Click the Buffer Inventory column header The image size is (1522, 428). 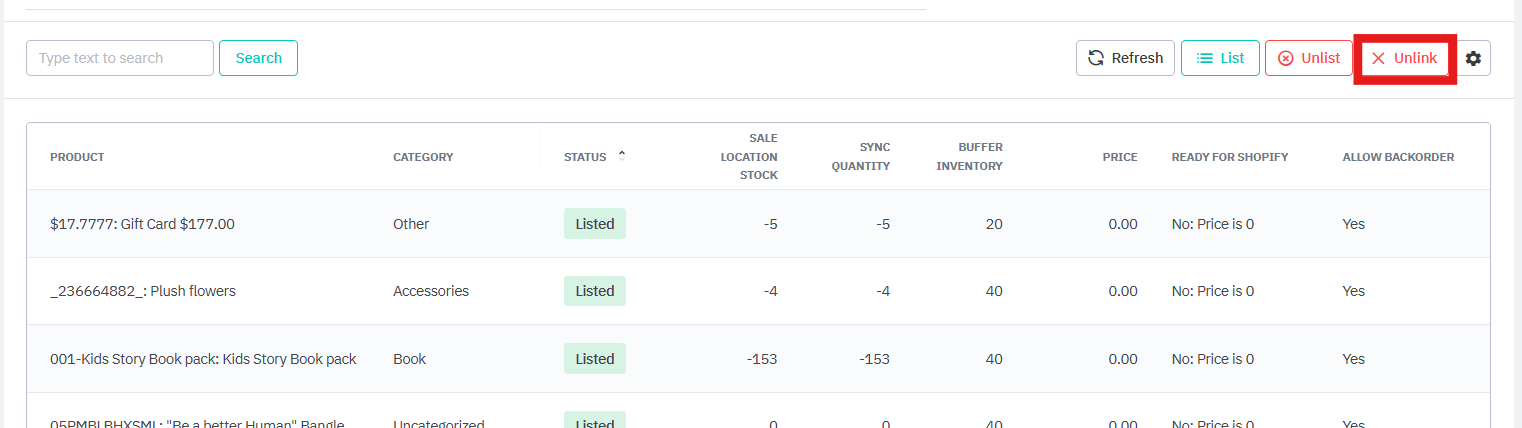(x=968, y=156)
